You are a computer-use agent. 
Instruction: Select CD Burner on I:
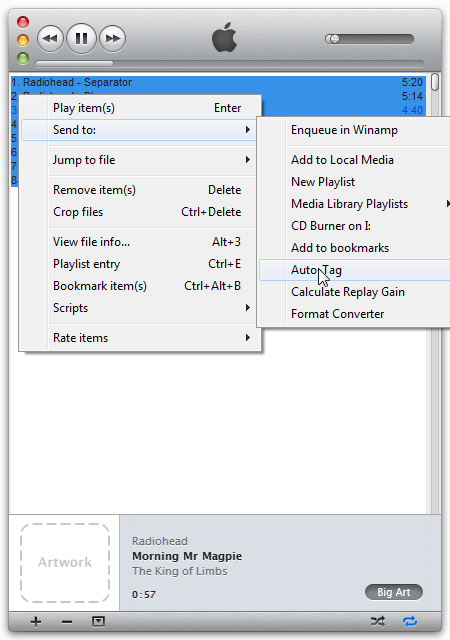(354, 226)
